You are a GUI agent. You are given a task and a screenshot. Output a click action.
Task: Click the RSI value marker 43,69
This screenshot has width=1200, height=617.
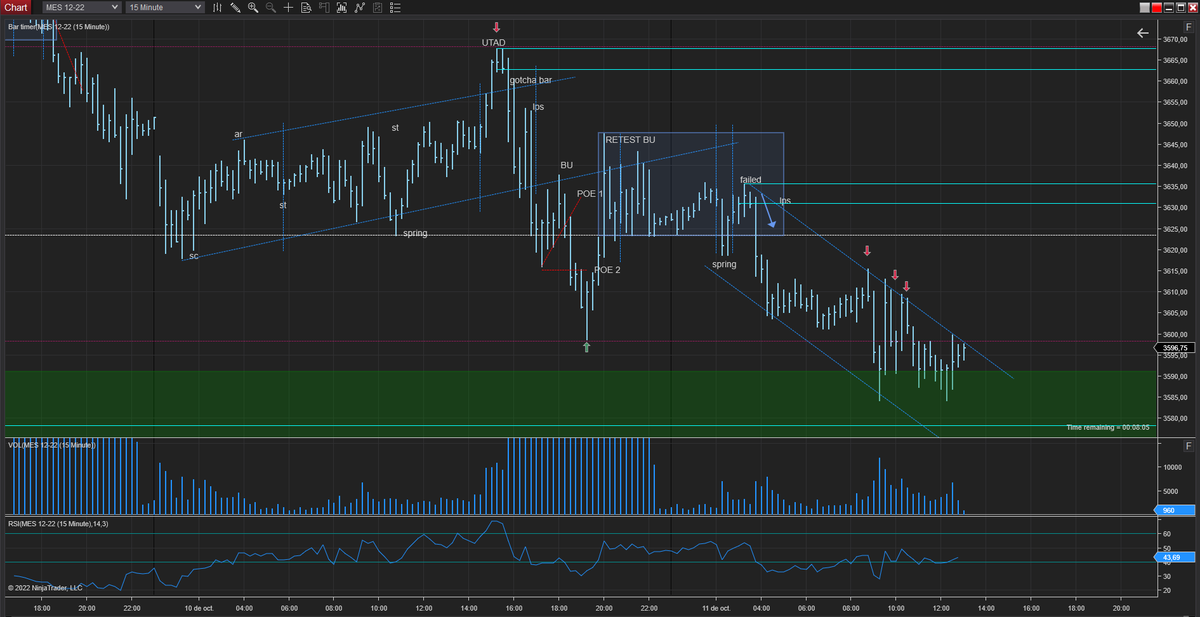(1174, 556)
